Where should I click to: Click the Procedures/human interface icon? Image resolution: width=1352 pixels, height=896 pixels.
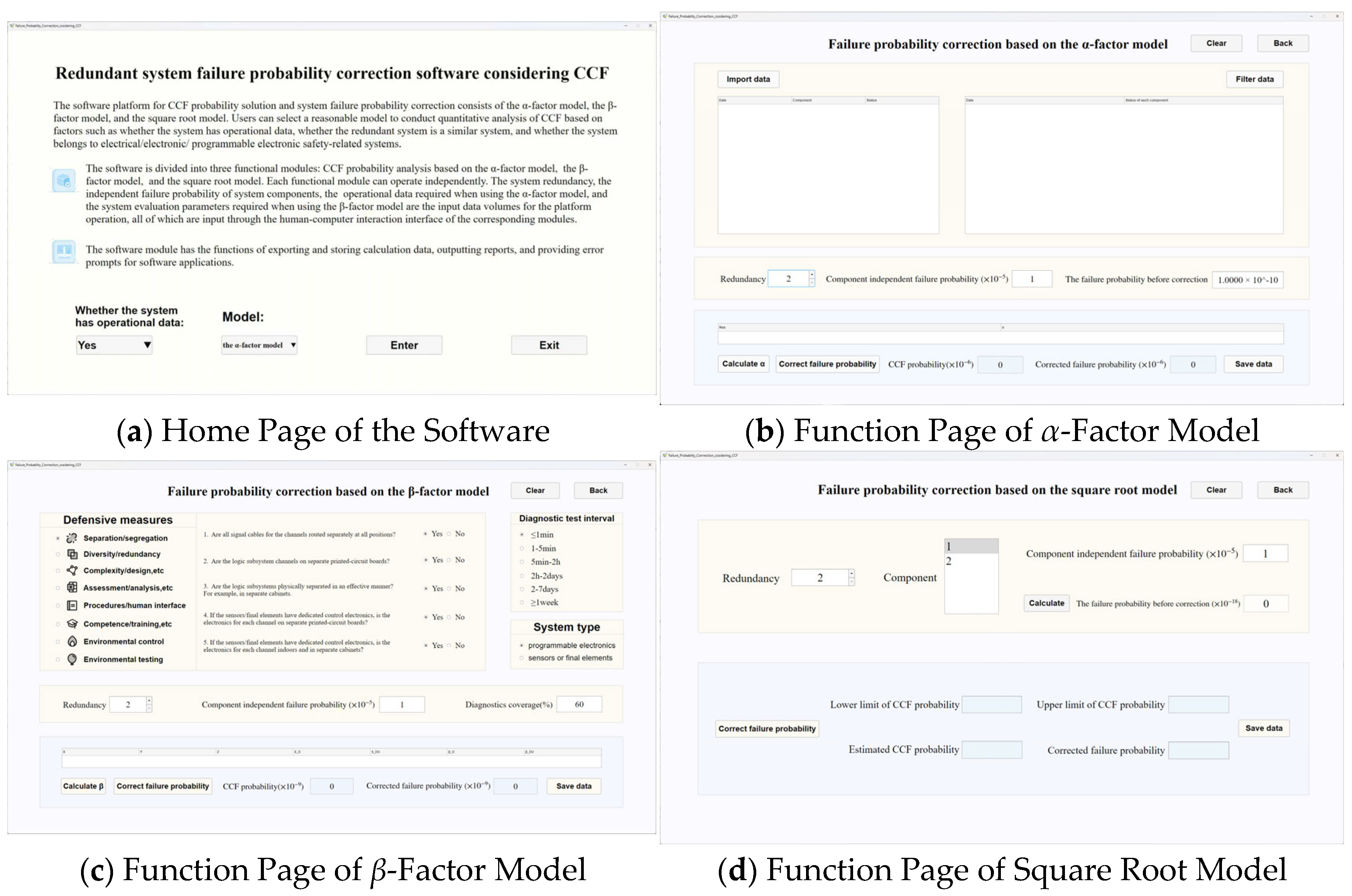point(72,606)
